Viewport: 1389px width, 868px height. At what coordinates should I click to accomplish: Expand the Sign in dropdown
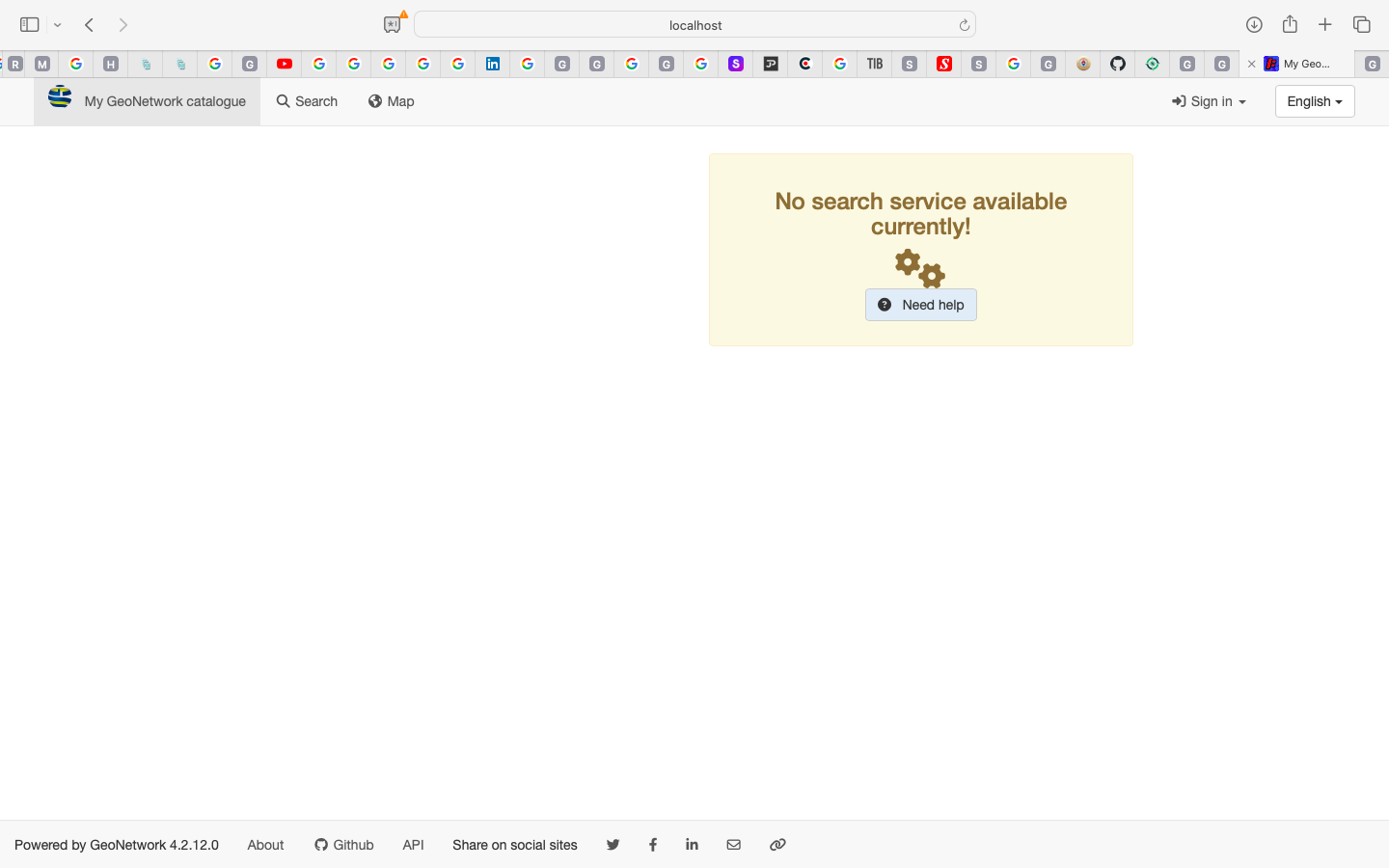click(x=1209, y=101)
